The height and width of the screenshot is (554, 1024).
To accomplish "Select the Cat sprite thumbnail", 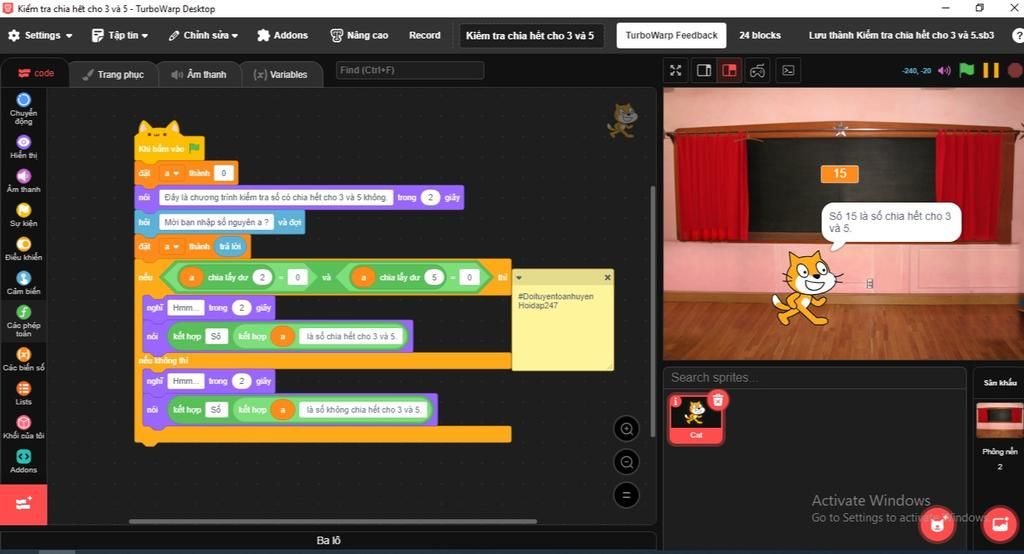I will pos(696,419).
